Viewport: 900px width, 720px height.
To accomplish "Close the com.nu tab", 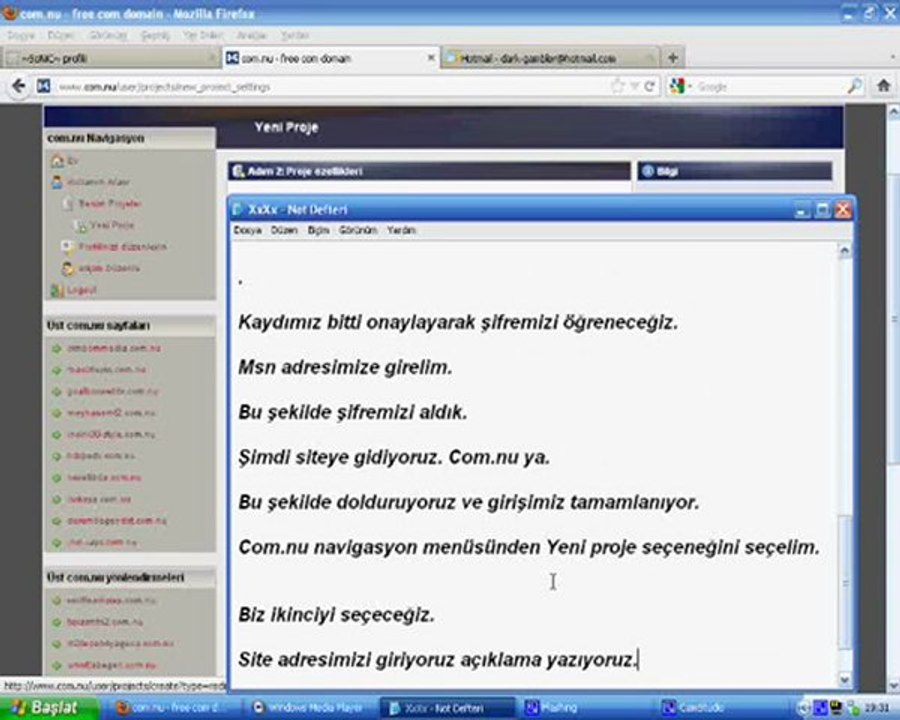I will (430, 58).
